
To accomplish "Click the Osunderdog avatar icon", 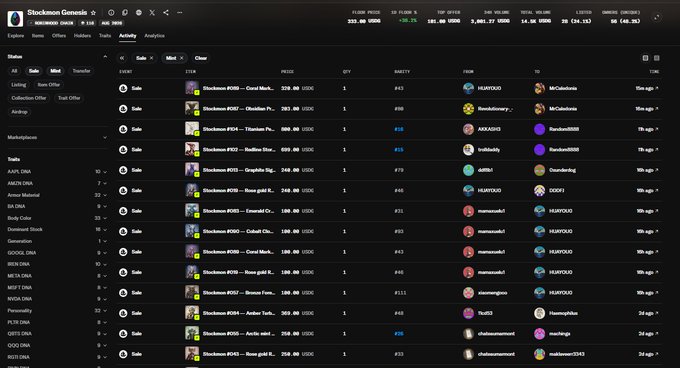I will 539,170.
